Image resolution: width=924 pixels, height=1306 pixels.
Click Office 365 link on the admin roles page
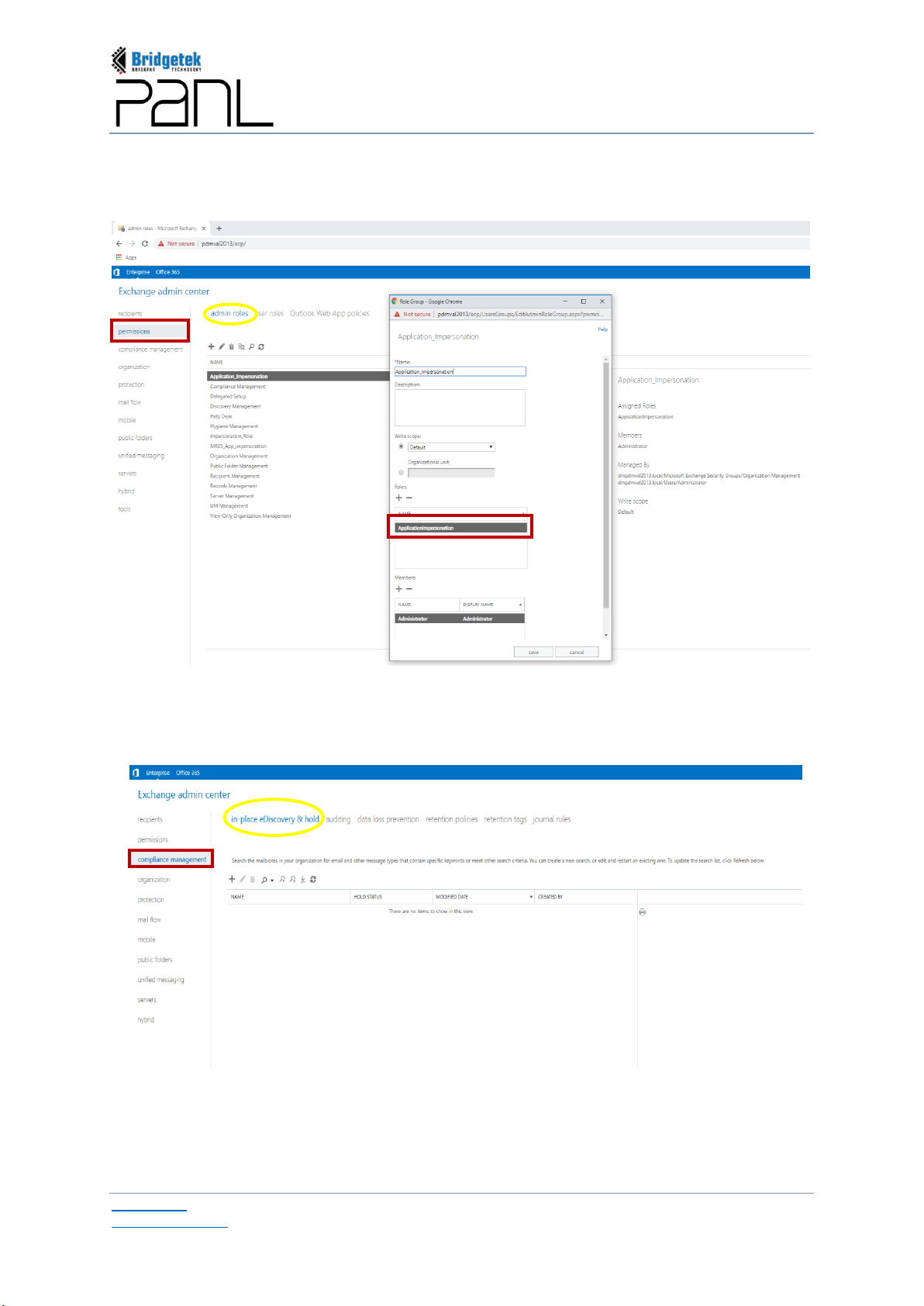167,272
